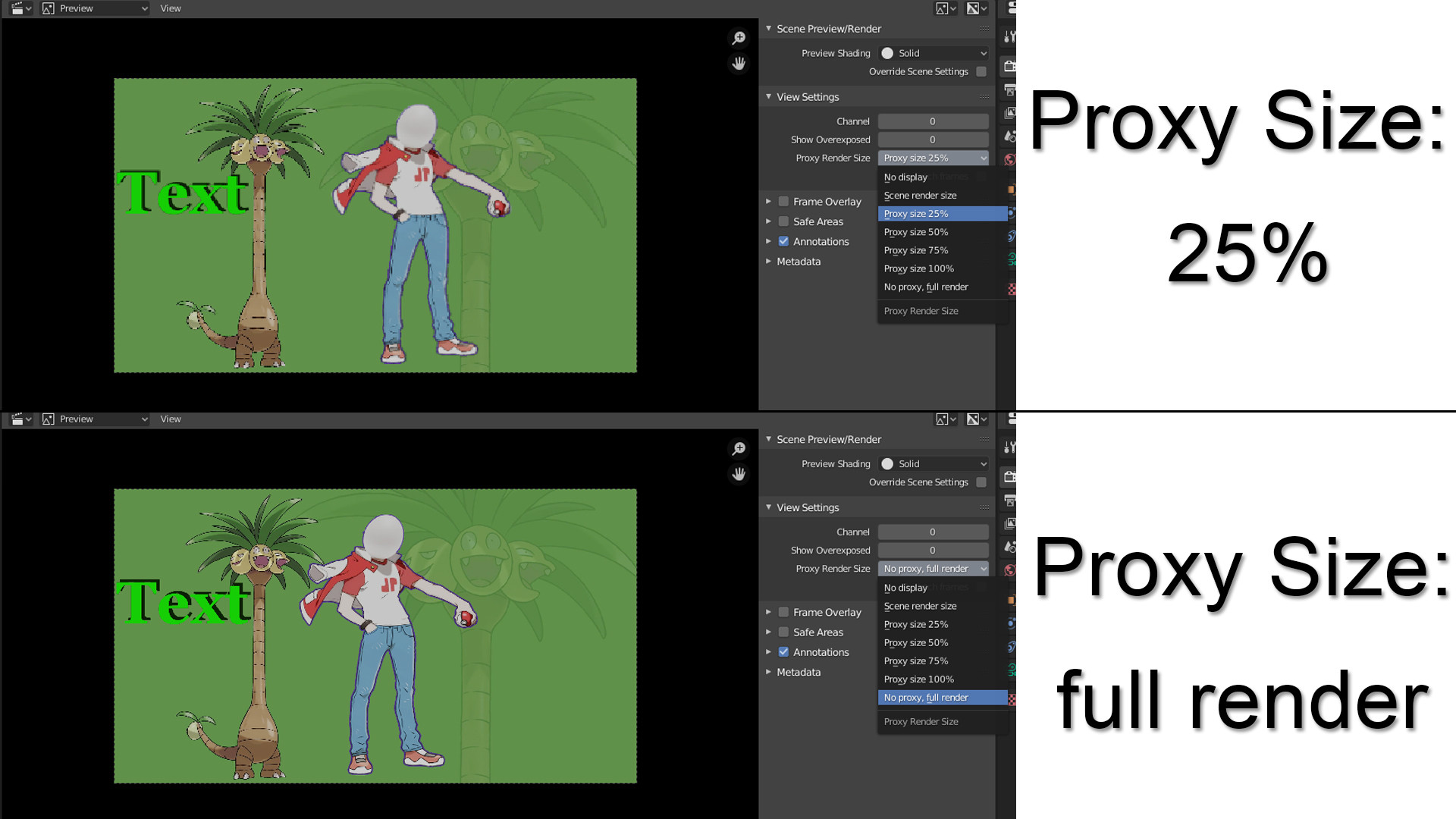Viewport: 1456px width, 819px height.
Task: Click the bottom preview area icon
Action: 47,419
